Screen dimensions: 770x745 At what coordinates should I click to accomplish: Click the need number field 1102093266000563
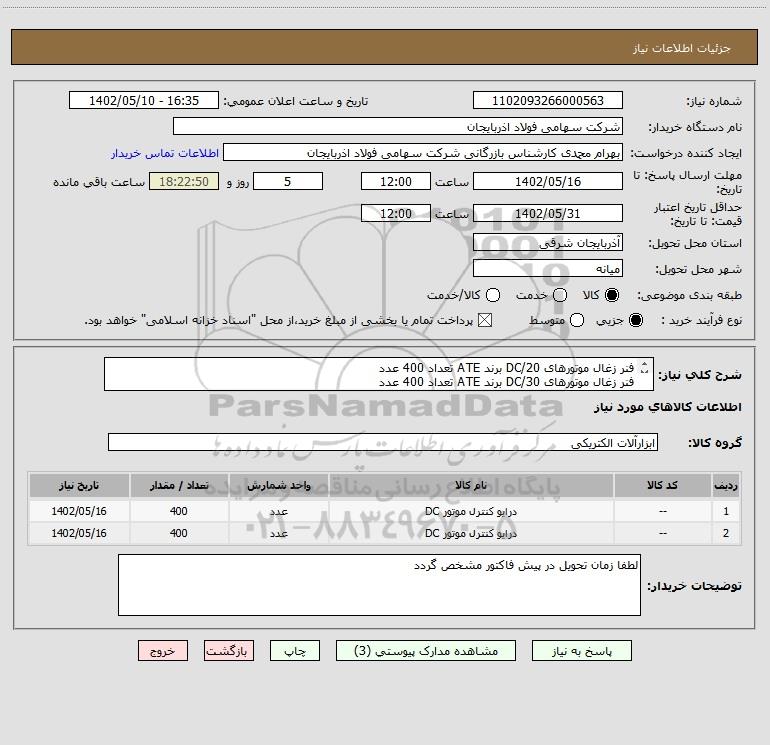pos(548,100)
